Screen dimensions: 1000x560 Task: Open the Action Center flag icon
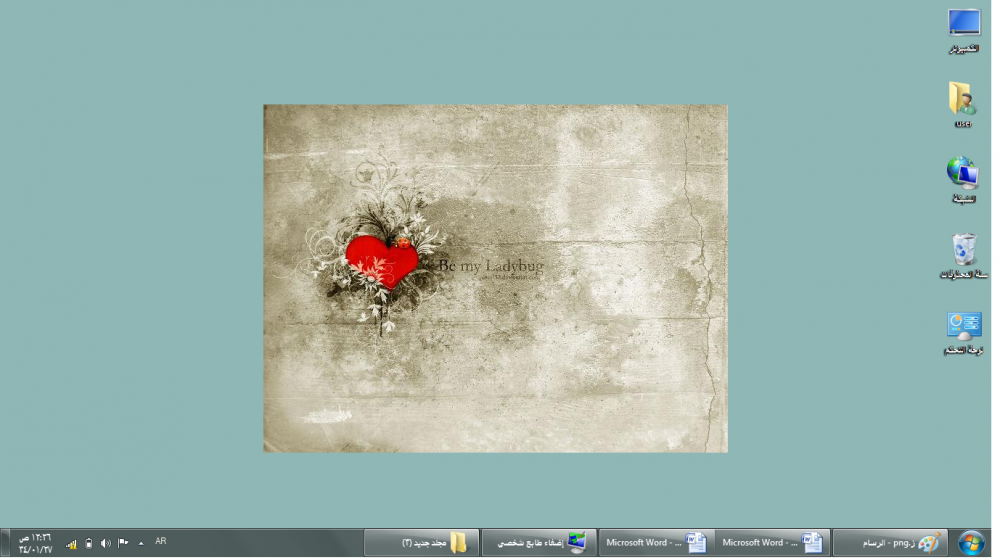[123, 543]
